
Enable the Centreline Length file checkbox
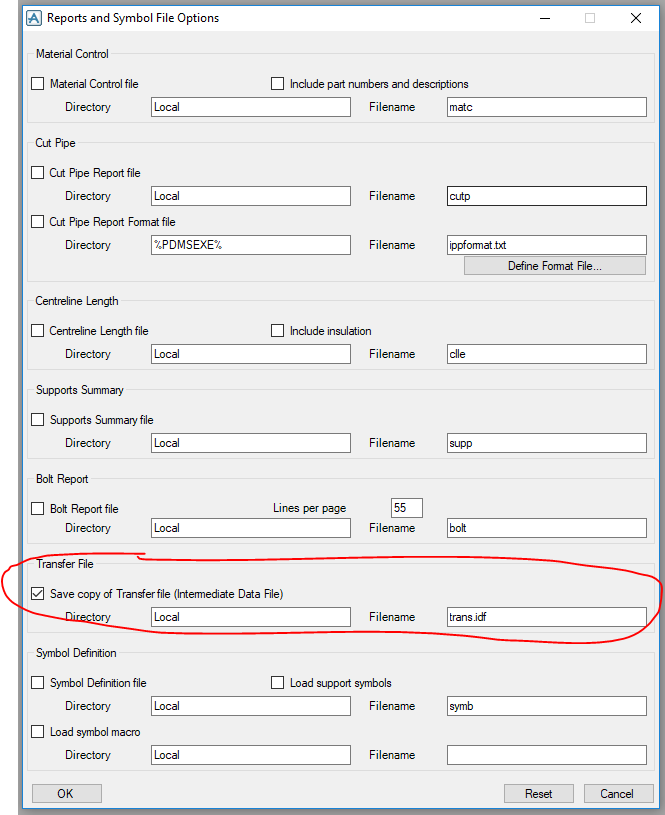(39, 331)
